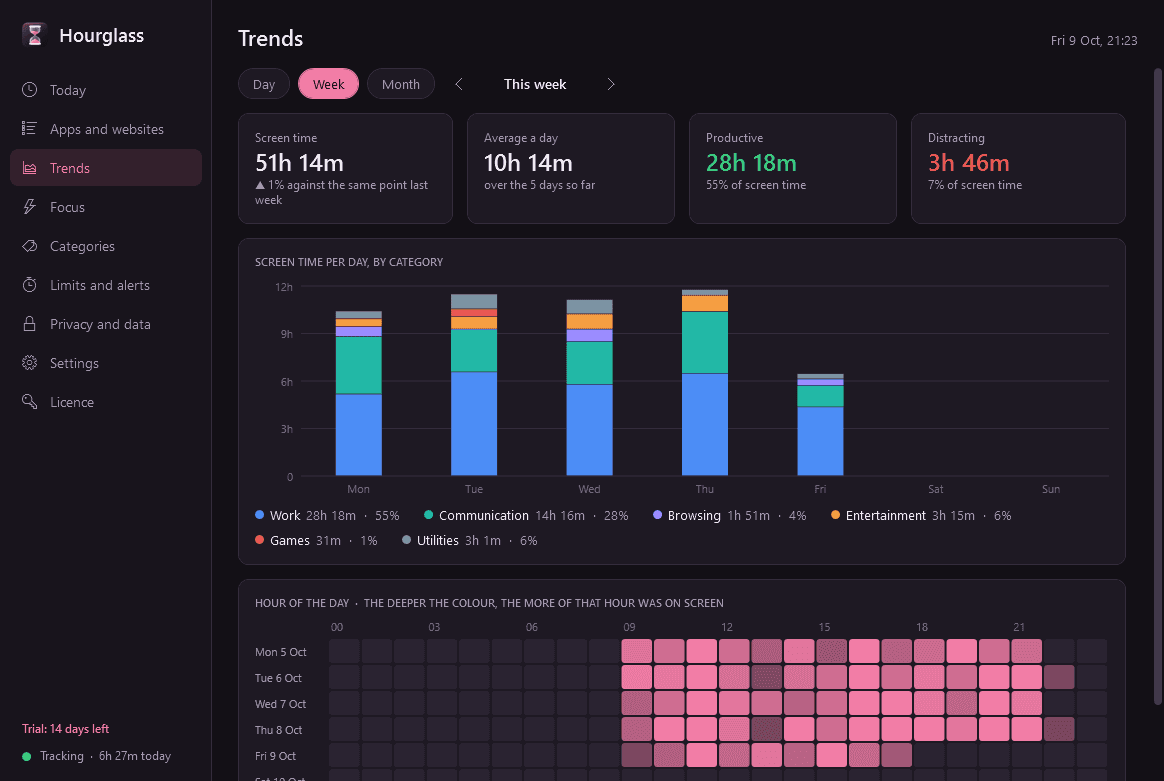
Task: Open Apps and websites page
Action: coord(106,129)
